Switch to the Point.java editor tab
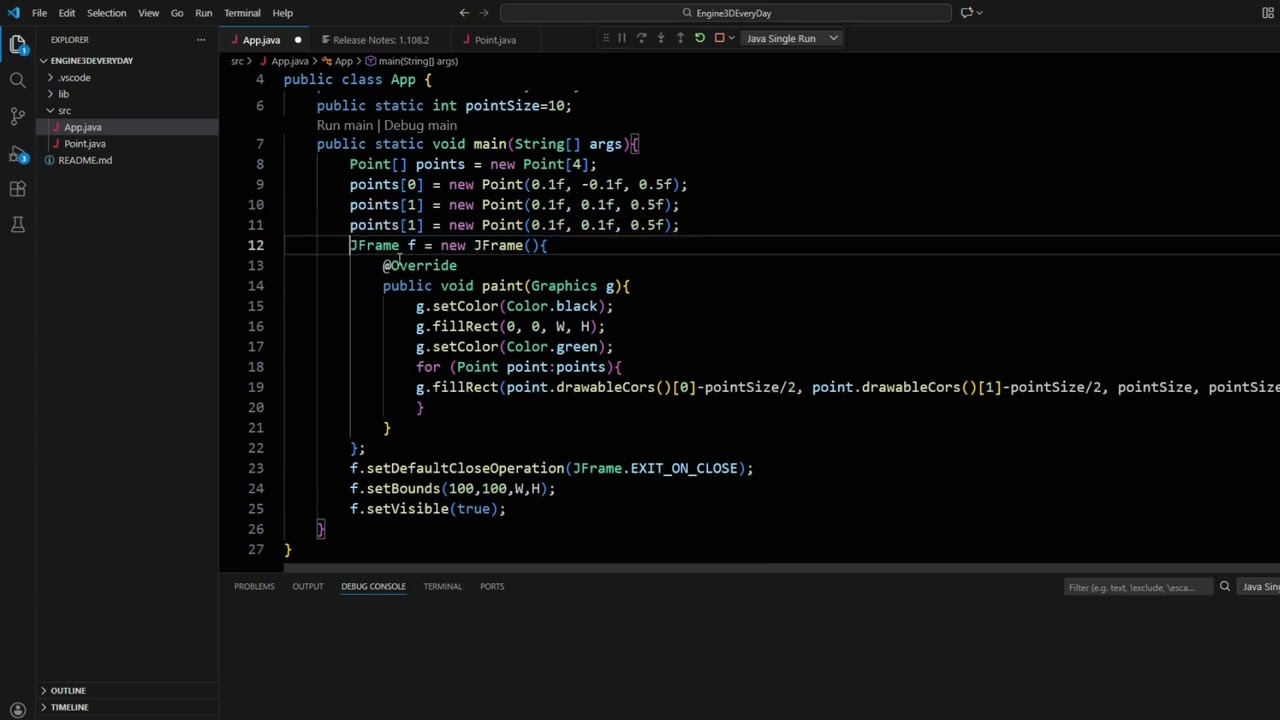The height and width of the screenshot is (720, 1280). pyautogui.click(x=495, y=40)
